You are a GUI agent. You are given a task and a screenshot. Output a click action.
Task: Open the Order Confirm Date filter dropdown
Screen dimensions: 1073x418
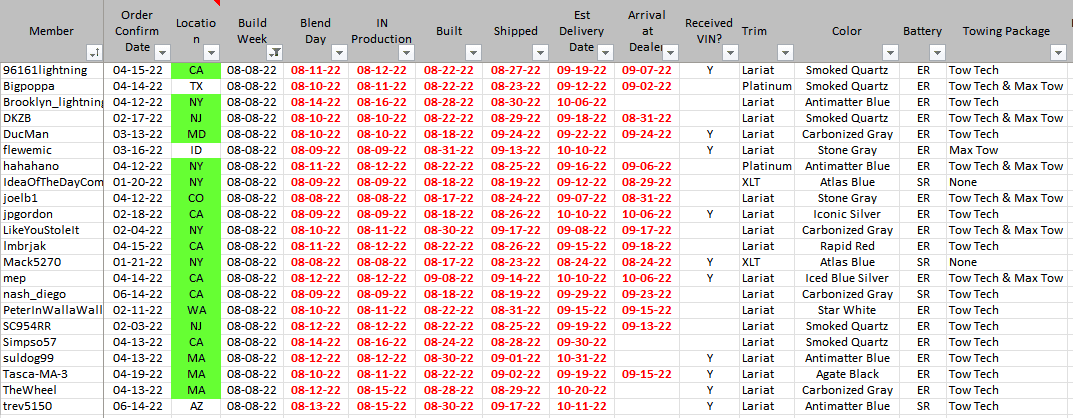163,52
